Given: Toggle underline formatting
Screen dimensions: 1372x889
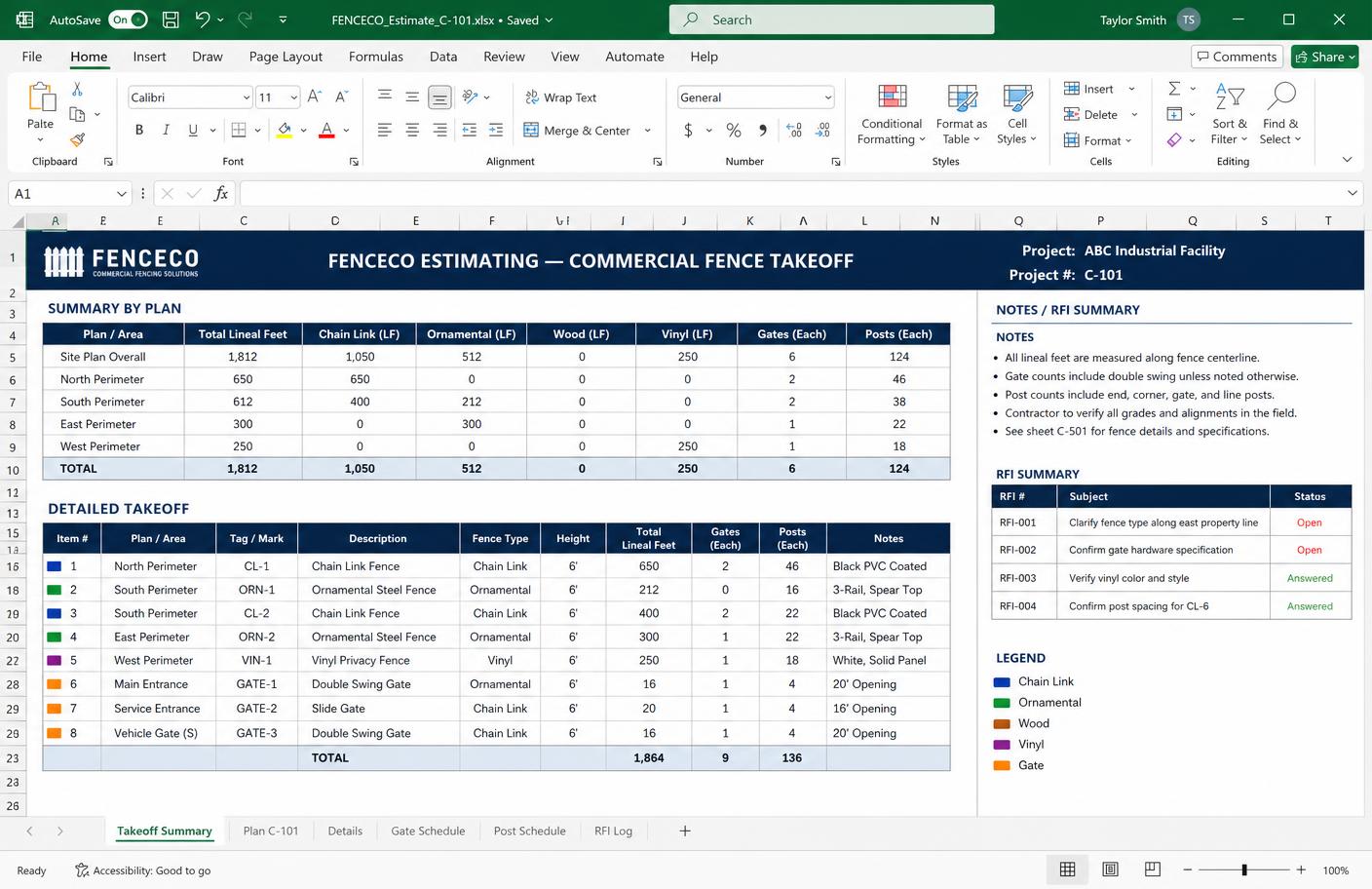Looking at the screenshot, I should [x=193, y=130].
